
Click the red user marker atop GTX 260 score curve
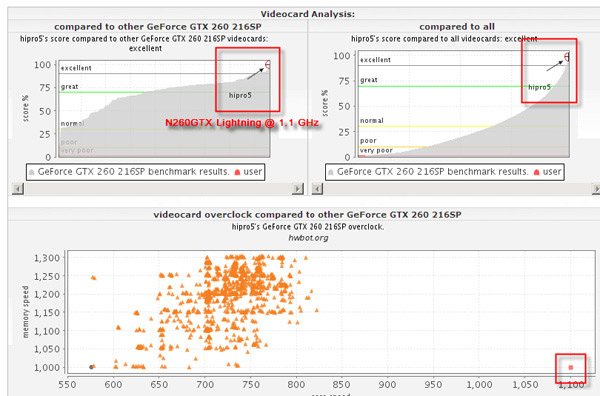(267, 64)
